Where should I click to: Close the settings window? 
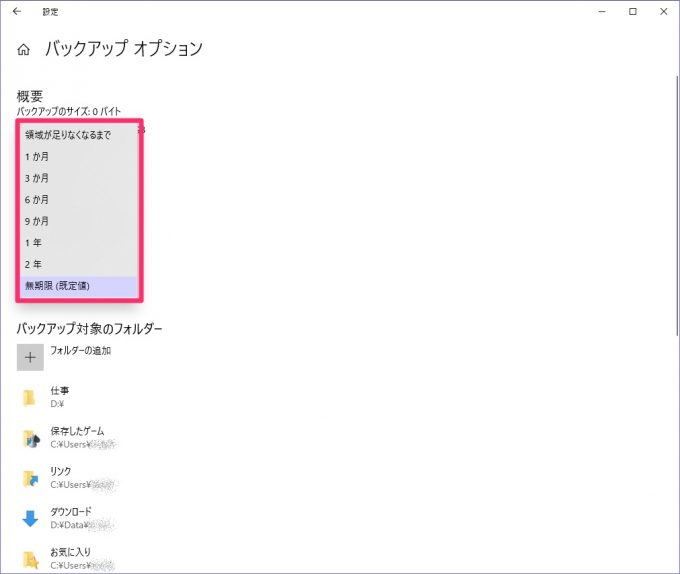tap(664, 12)
